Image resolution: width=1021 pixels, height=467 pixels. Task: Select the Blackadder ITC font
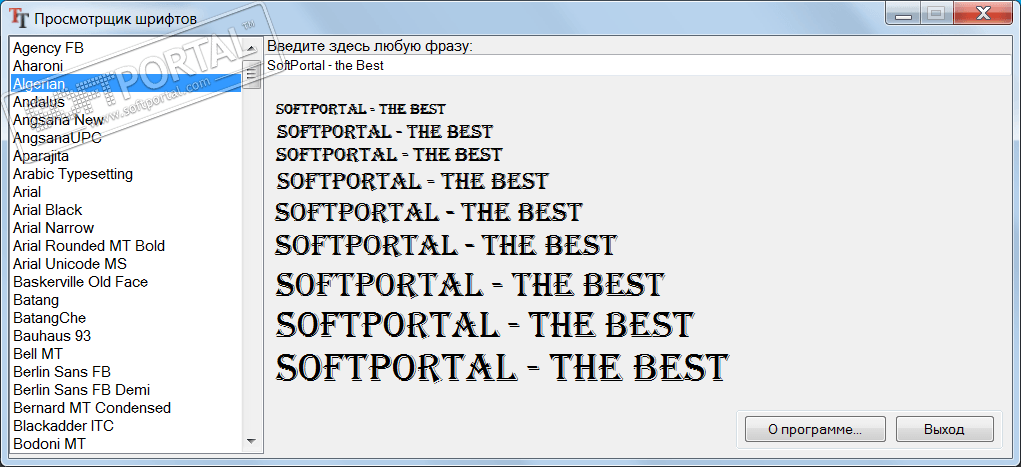[126, 427]
